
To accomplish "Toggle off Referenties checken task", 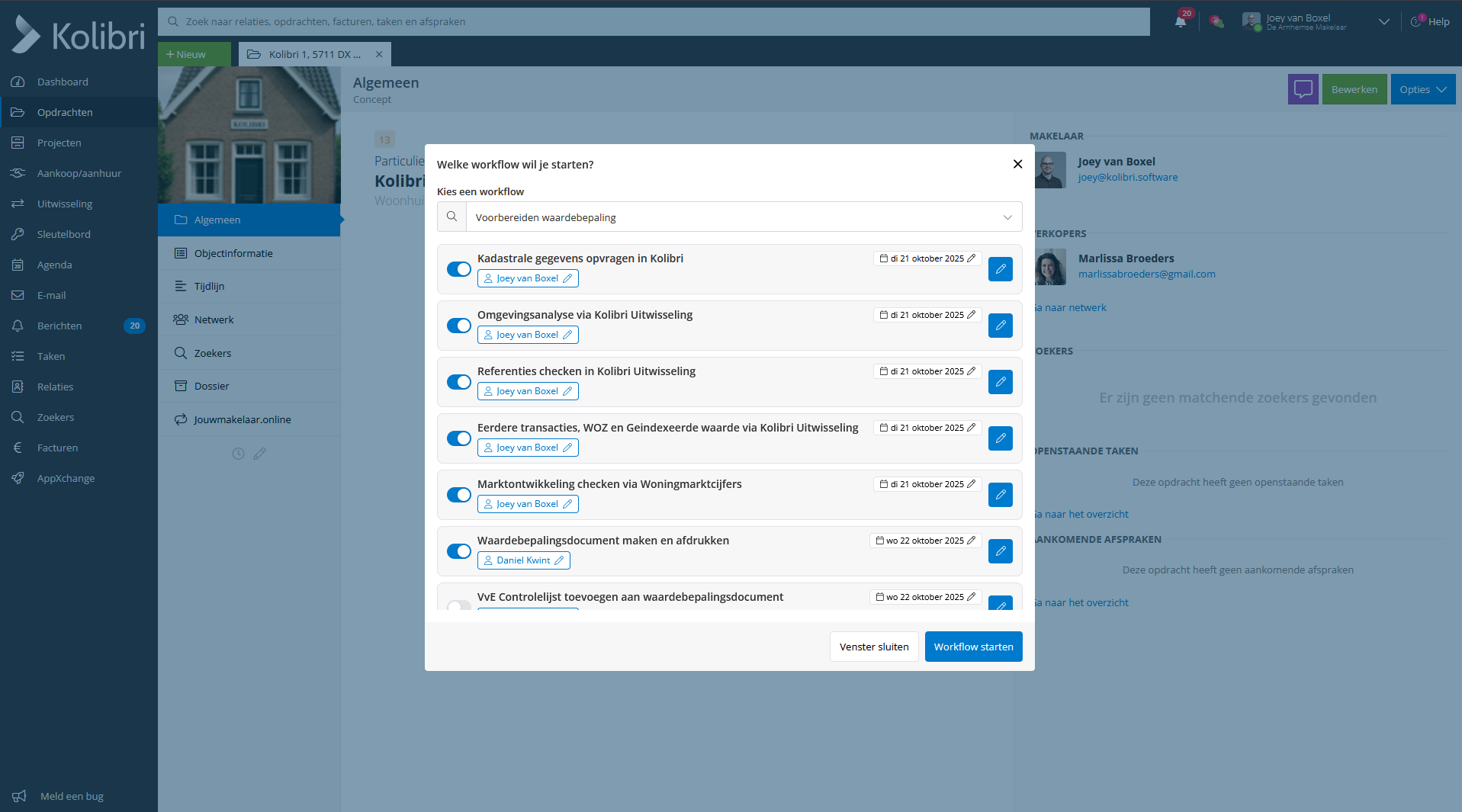I will (459, 382).
